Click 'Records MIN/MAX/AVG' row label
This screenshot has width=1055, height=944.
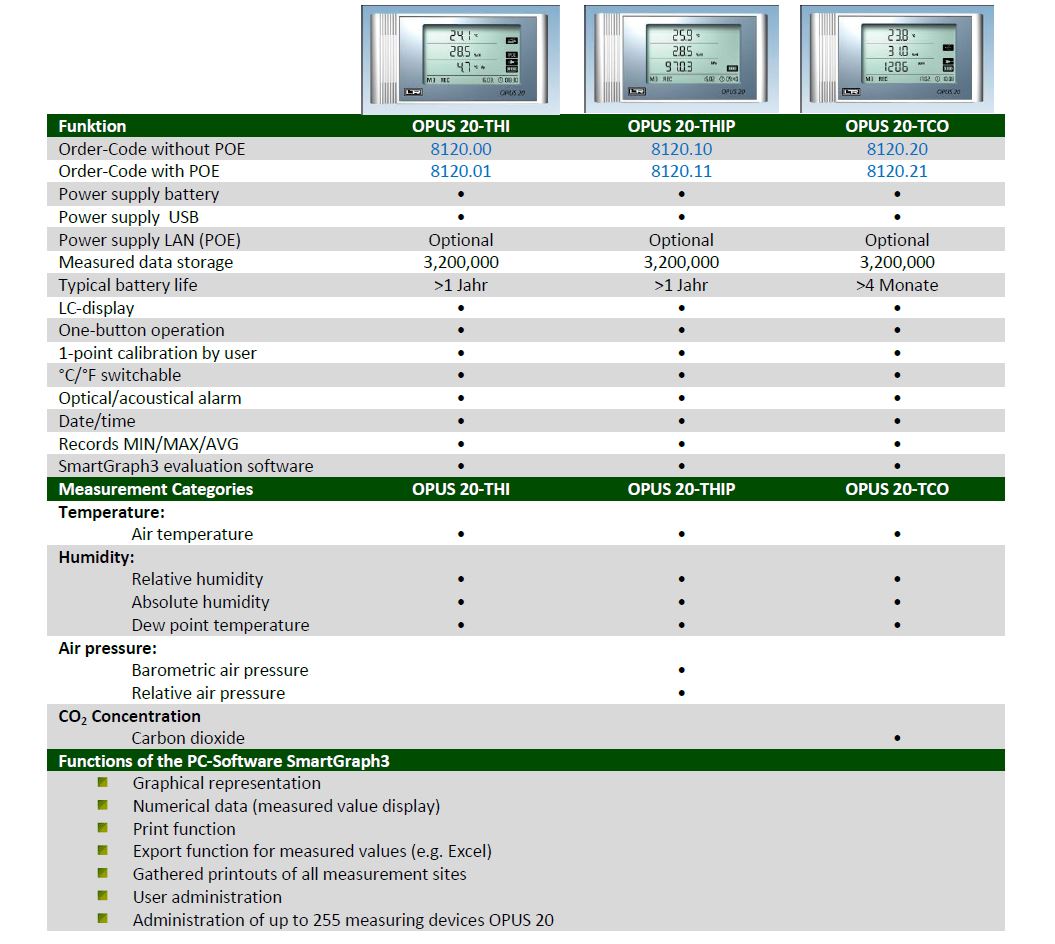click(x=149, y=444)
